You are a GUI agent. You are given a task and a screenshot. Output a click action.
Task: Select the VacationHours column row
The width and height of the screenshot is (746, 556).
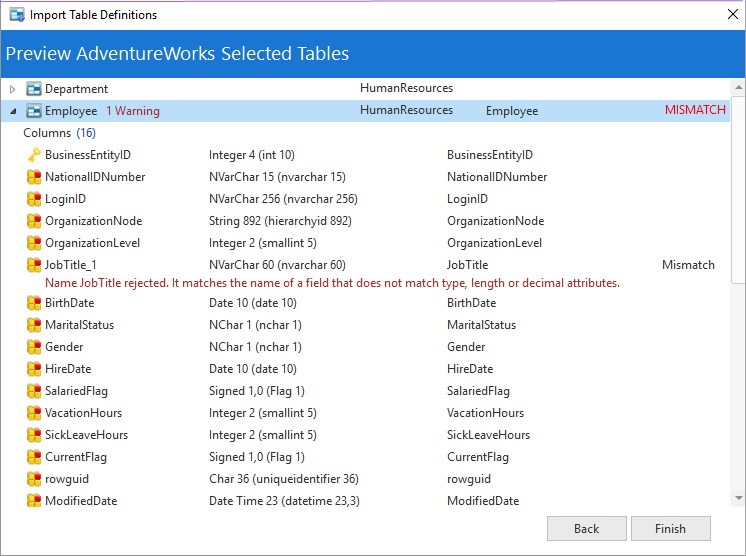pos(83,413)
